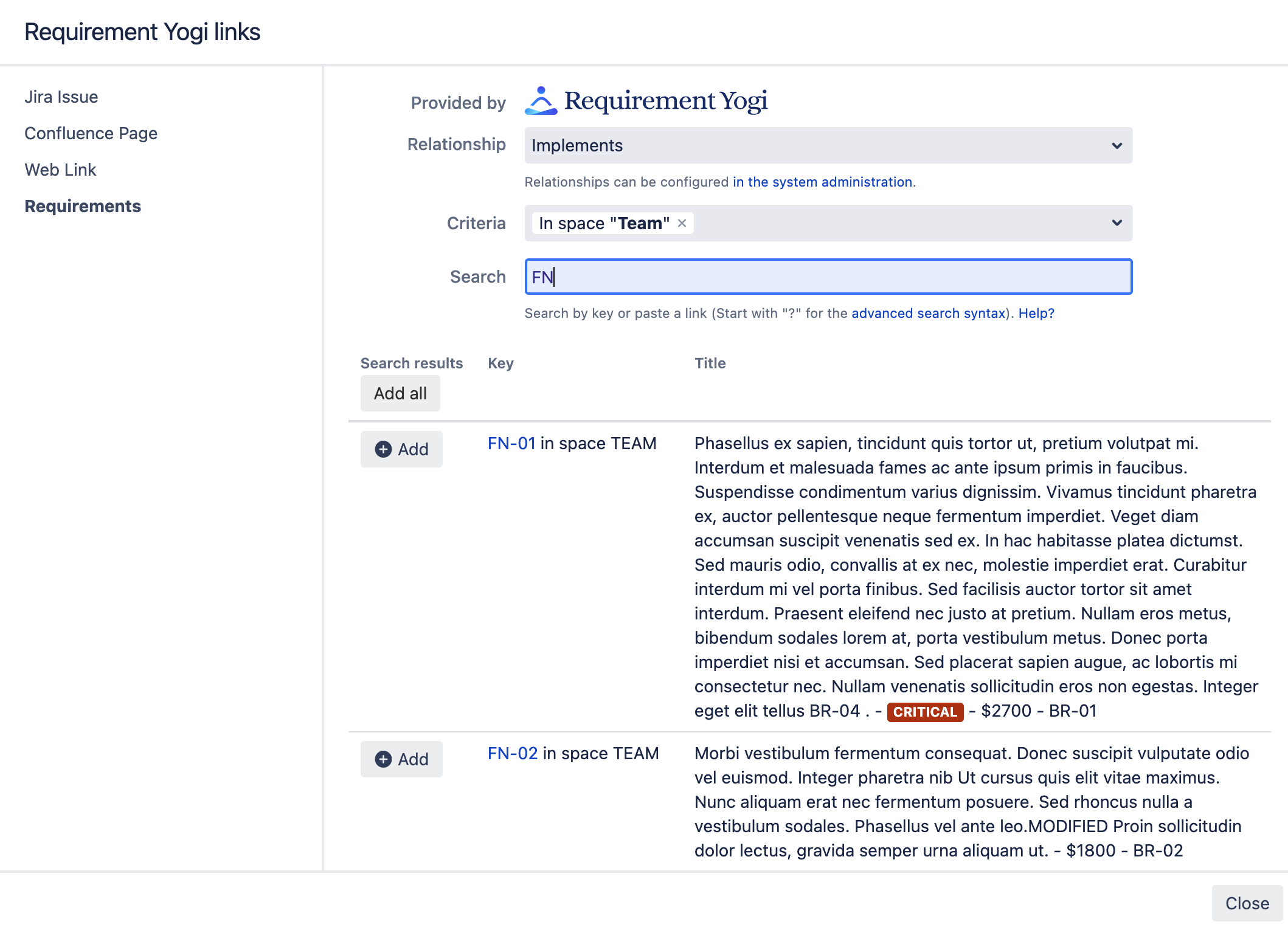This screenshot has width=1288, height=930.
Task: Switch to the Confluence Page section
Action: click(91, 133)
